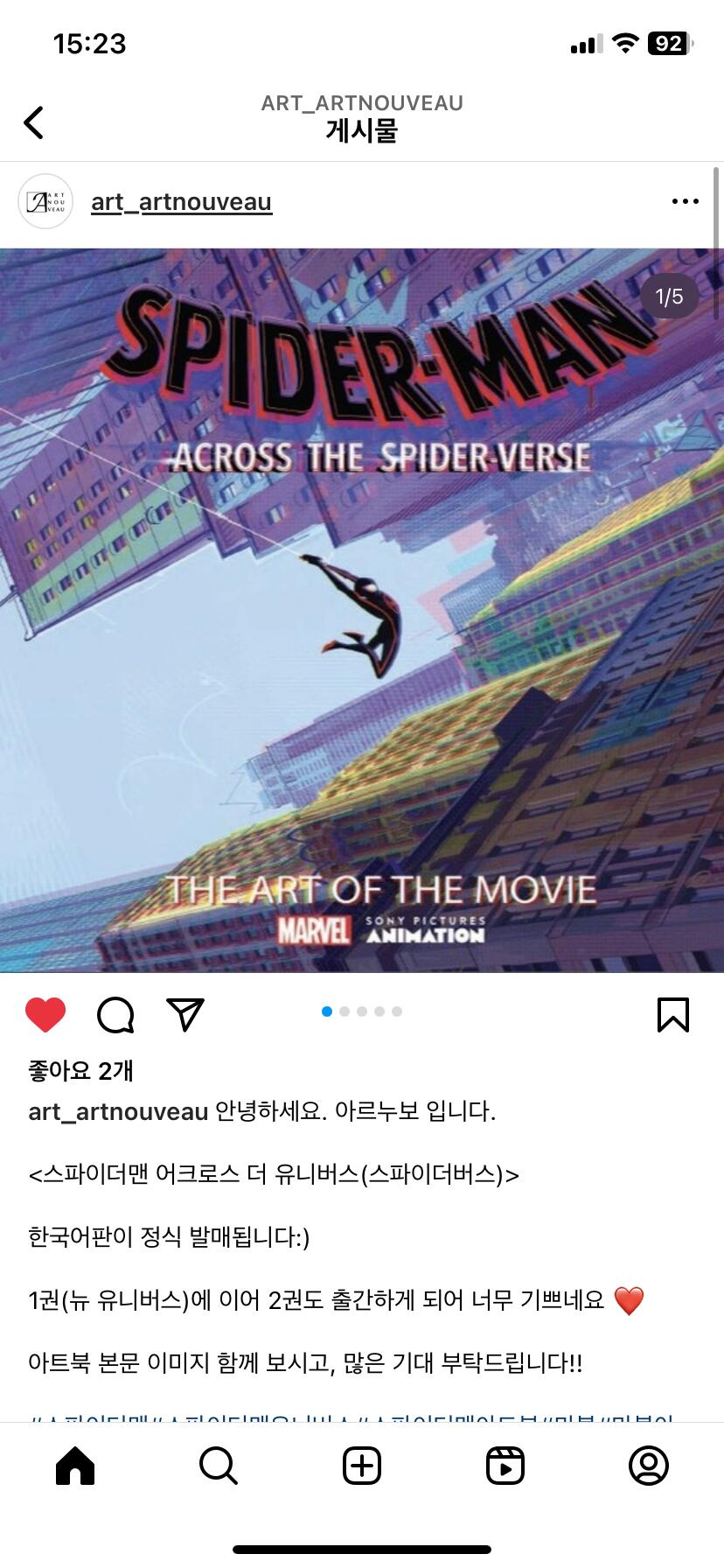The width and height of the screenshot is (724, 1568).
Task: Save post with bookmark icon
Action: pos(672,1015)
